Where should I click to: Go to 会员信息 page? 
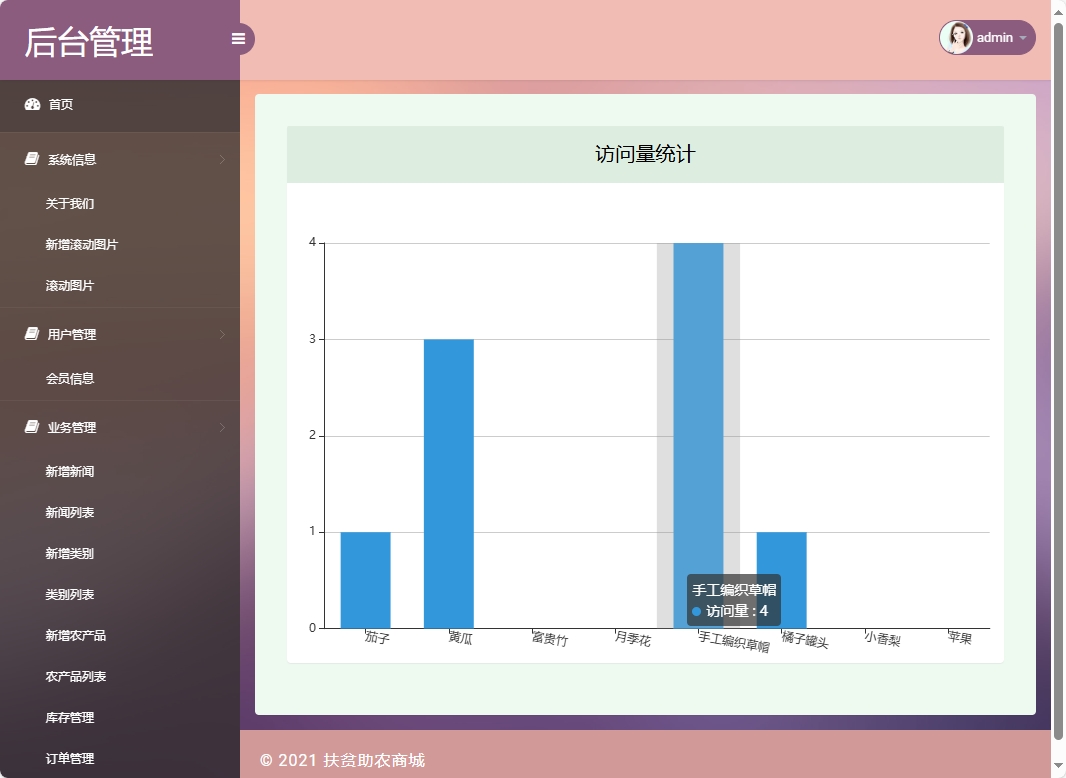point(70,378)
